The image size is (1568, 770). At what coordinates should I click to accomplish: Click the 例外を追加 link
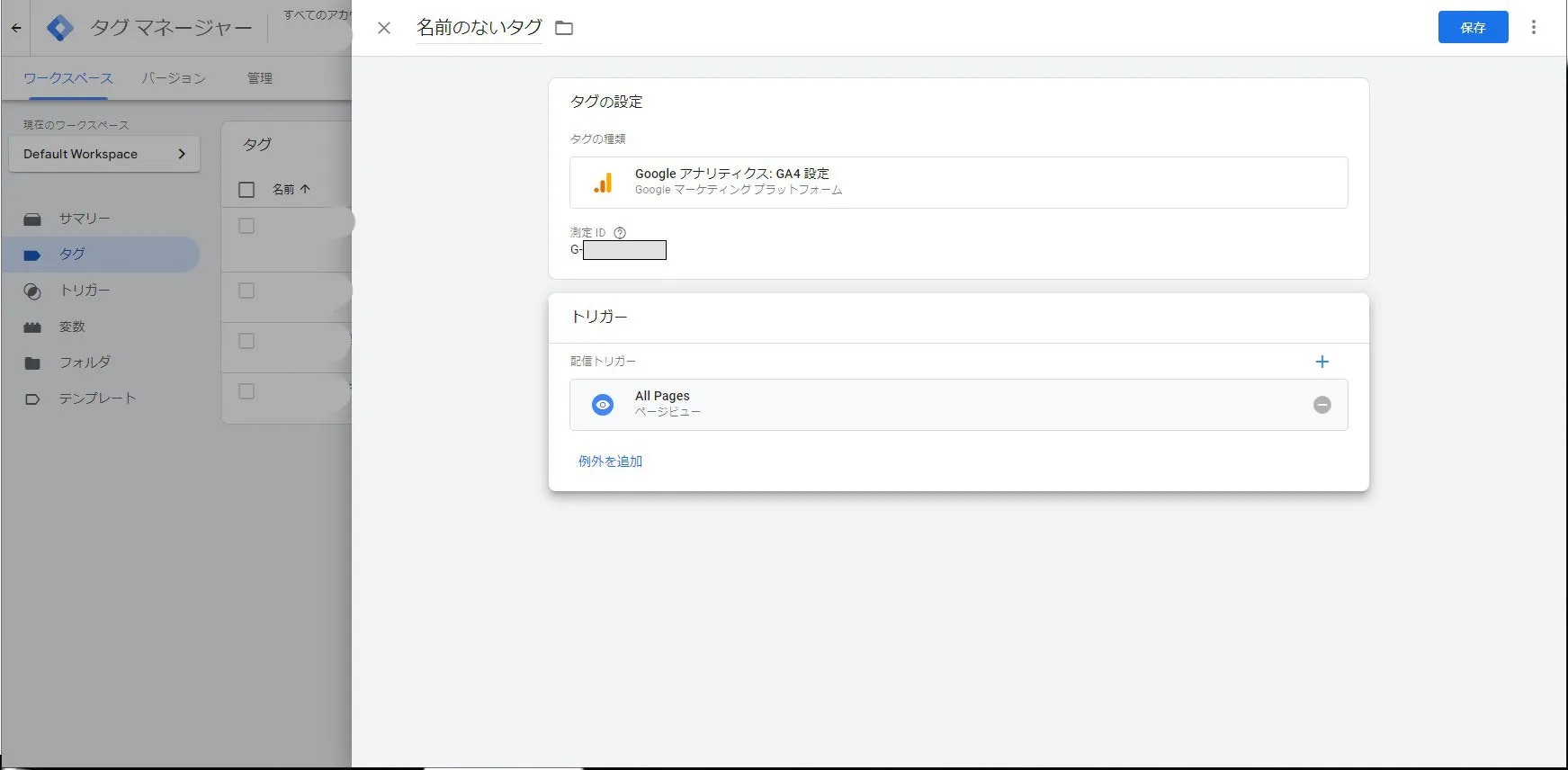coord(610,461)
